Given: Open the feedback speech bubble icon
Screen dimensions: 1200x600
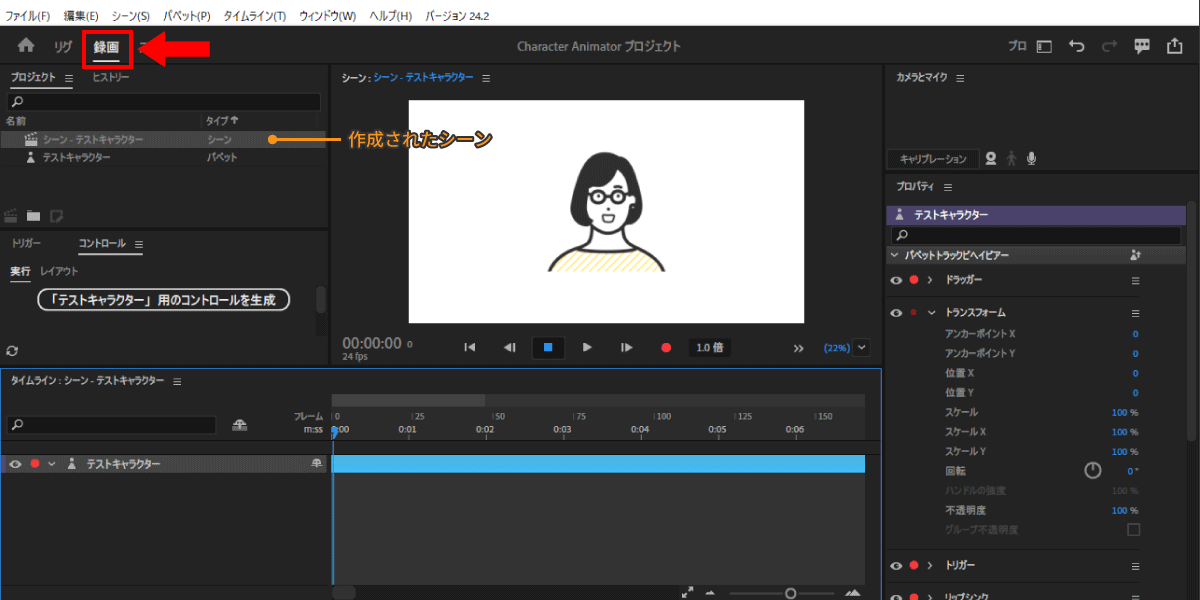Looking at the screenshot, I should pos(1142,46).
